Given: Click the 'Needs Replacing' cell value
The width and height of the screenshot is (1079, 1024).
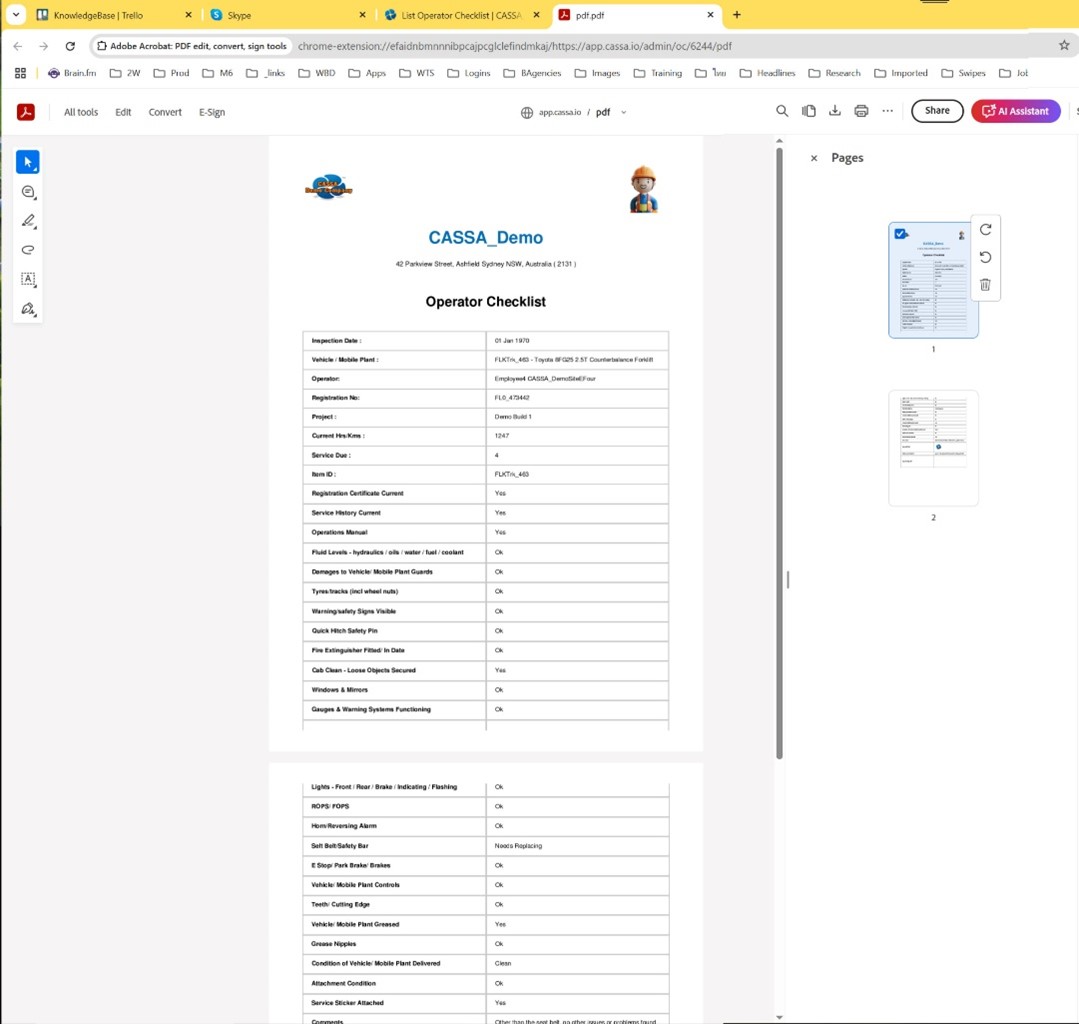Looking at the screenshot, I should pyautogui.click(x=517, y=846).
